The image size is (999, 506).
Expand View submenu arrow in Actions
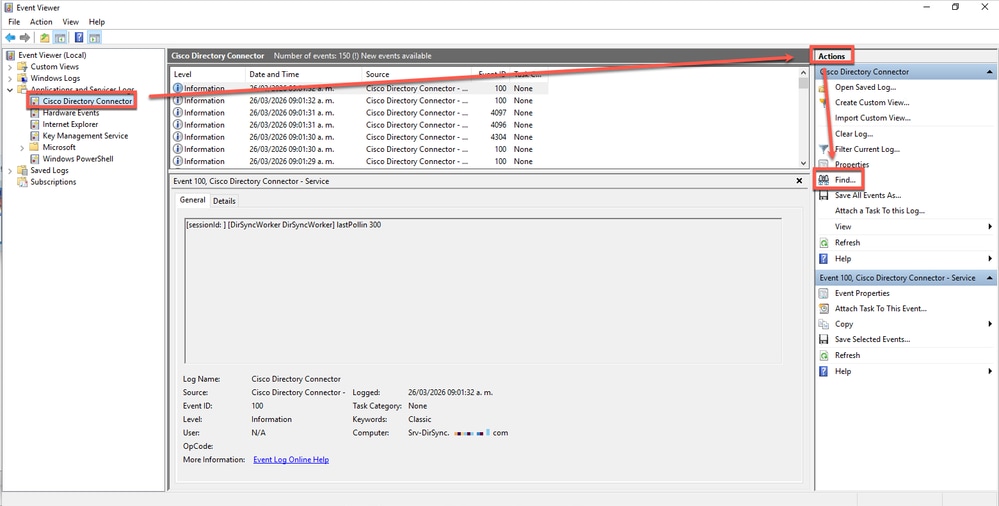click(x=990, y=227)
